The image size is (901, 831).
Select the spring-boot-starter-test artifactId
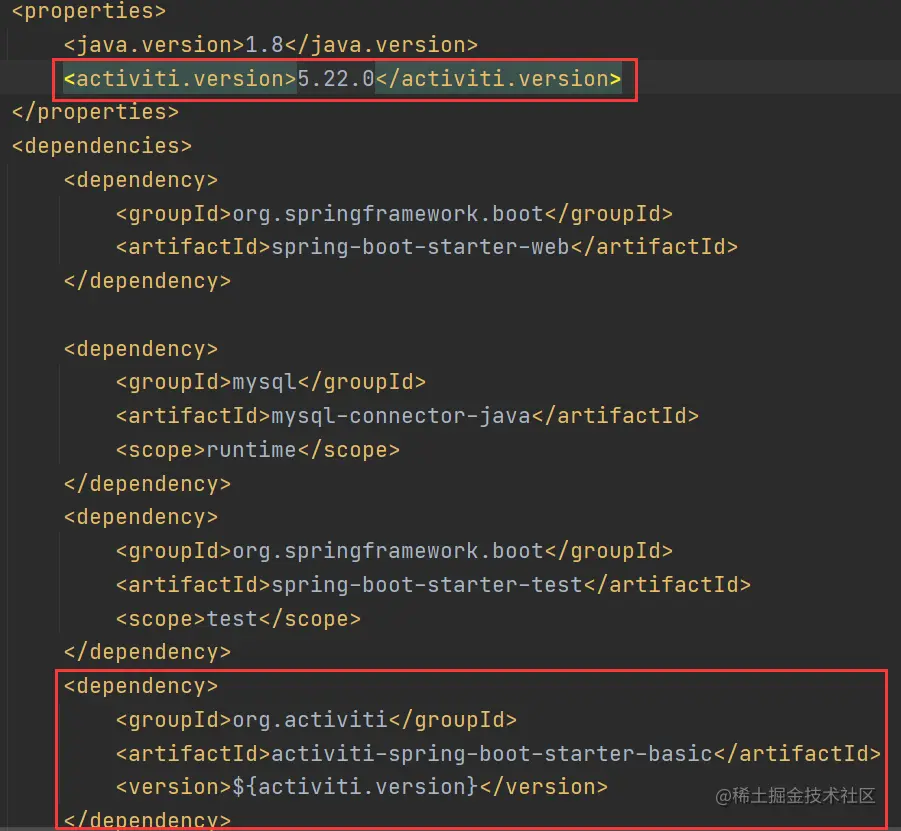point(430,584)
